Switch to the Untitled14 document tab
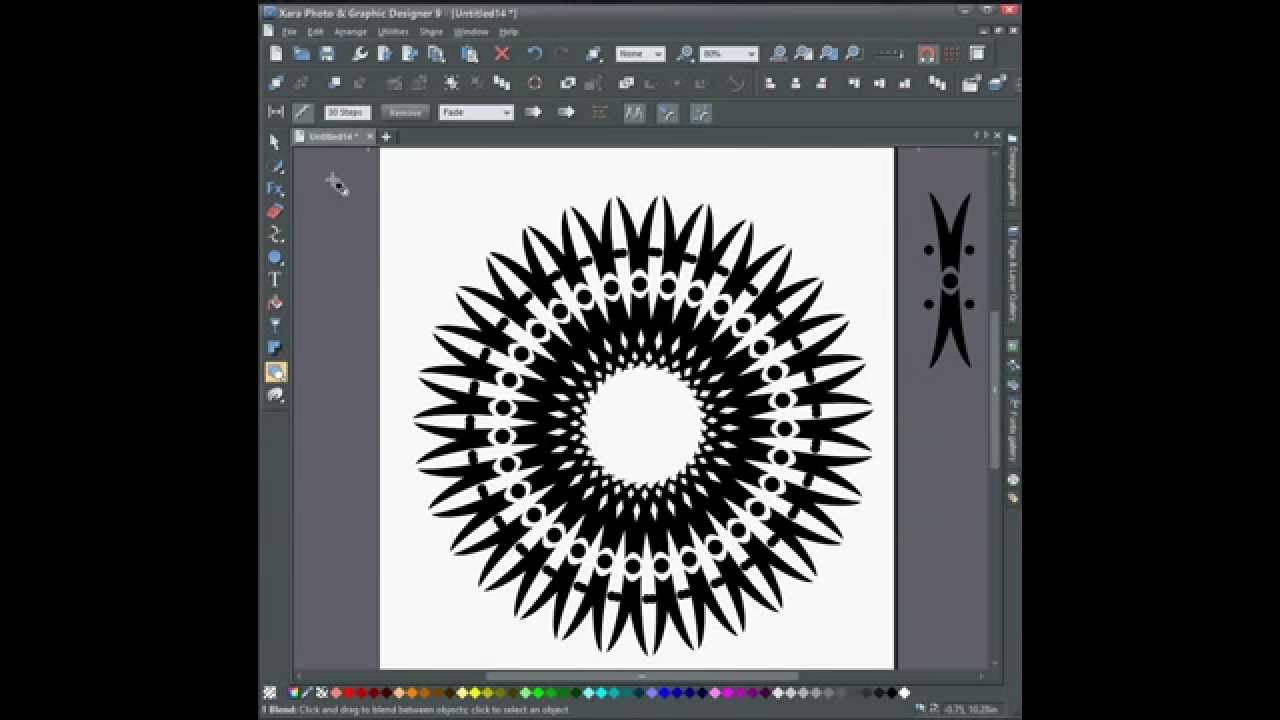1280x720 pixels. pos(332,137)
